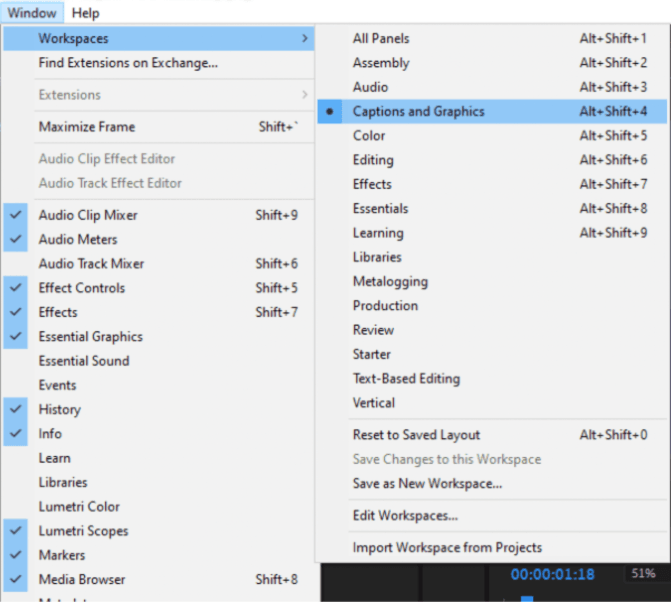
Task: Select Captions and Graphics workspace
Action: point(418,111)
